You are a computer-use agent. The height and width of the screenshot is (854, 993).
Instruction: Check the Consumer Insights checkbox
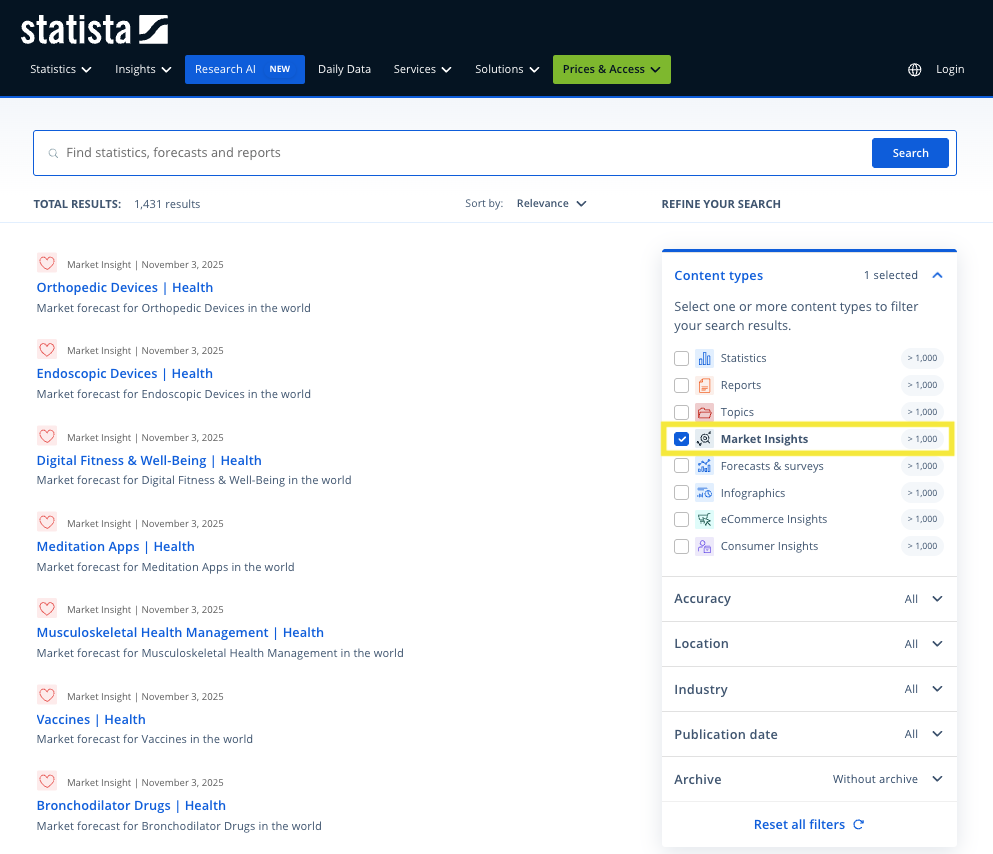(681, 546)
